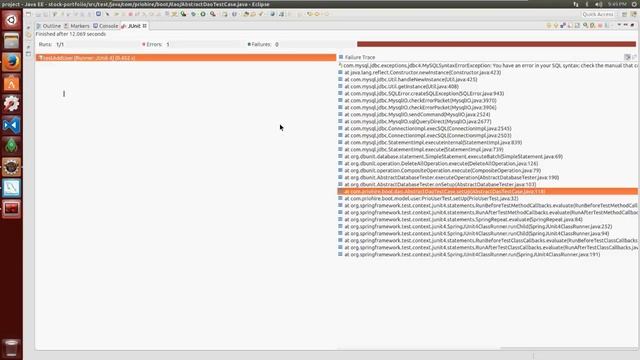
Task: Click Compare Actual With Expected icon
Action: (634, 57)
